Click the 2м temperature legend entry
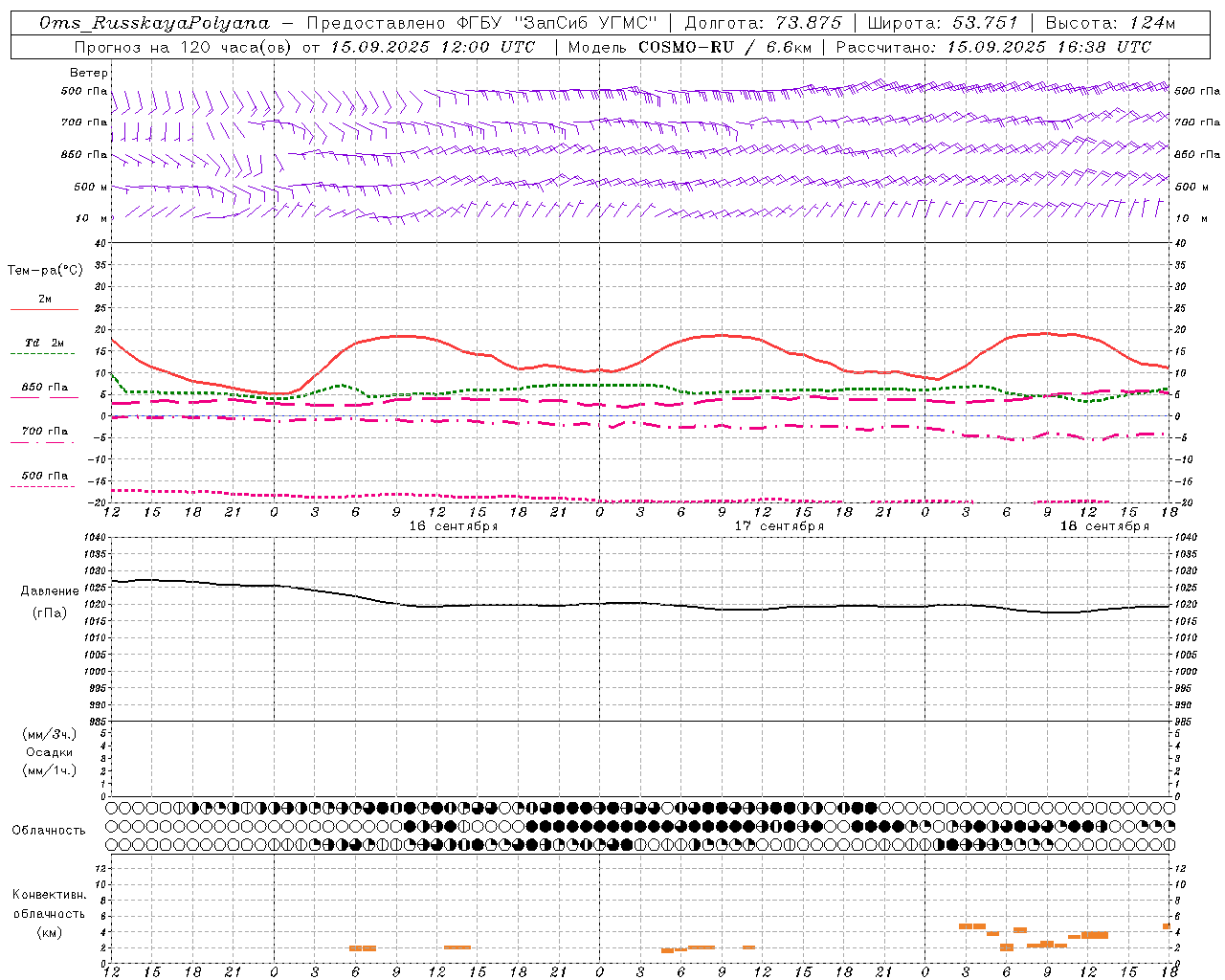The image size is (1225, 980). pyautogui.click(x=45, y=299)
